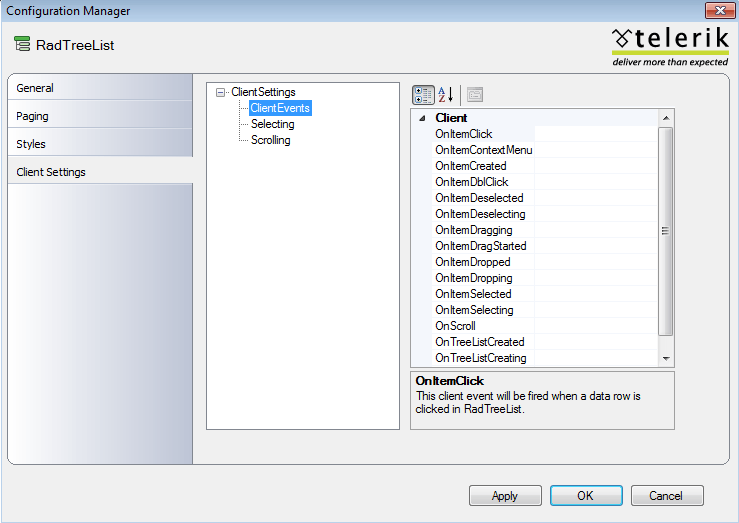Click the RadTreeList control icon
Viewport: 739px width, 523px height.
point(22,44)
